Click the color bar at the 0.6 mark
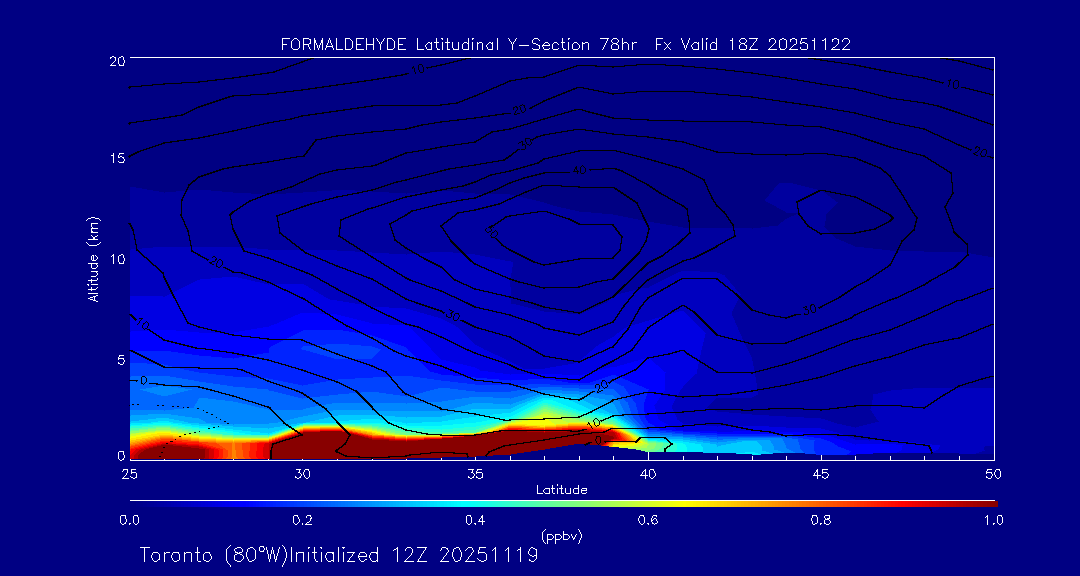This screenshot has height=576, width=1080. (x=649, y=502)
